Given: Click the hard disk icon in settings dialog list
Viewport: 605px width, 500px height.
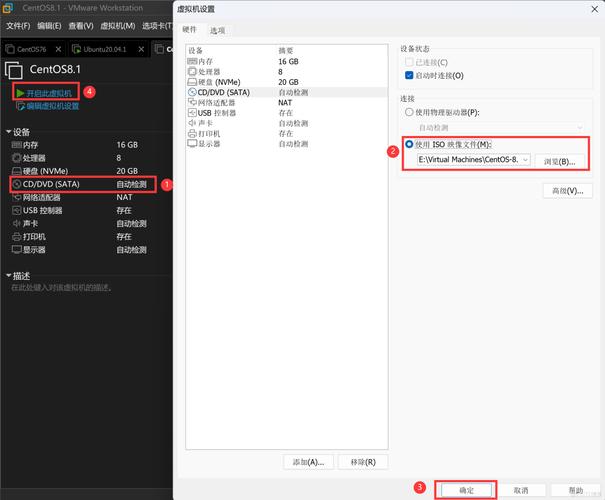Looking at the screenshot, I should click(192, 82).
